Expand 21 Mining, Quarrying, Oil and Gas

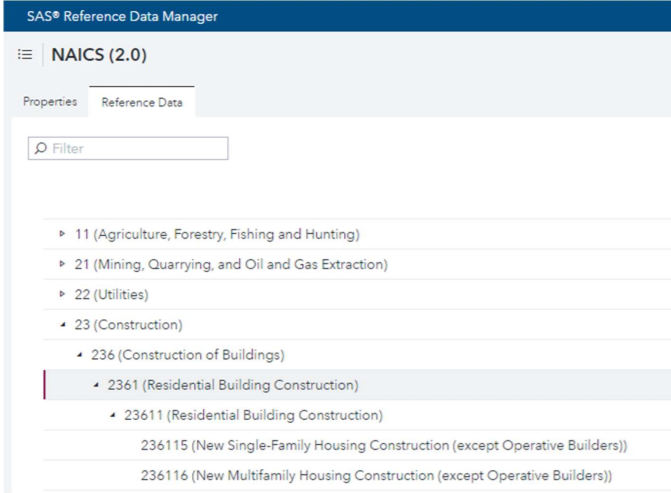click(x=62, y=264)
